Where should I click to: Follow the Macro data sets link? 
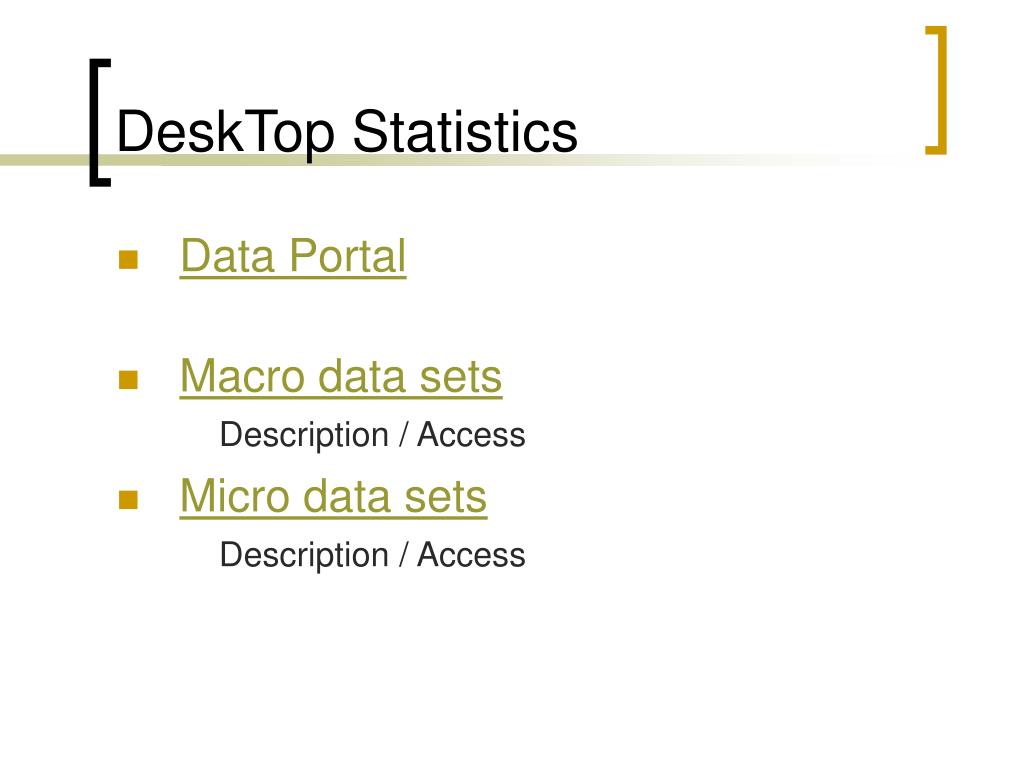coord(341,376)
